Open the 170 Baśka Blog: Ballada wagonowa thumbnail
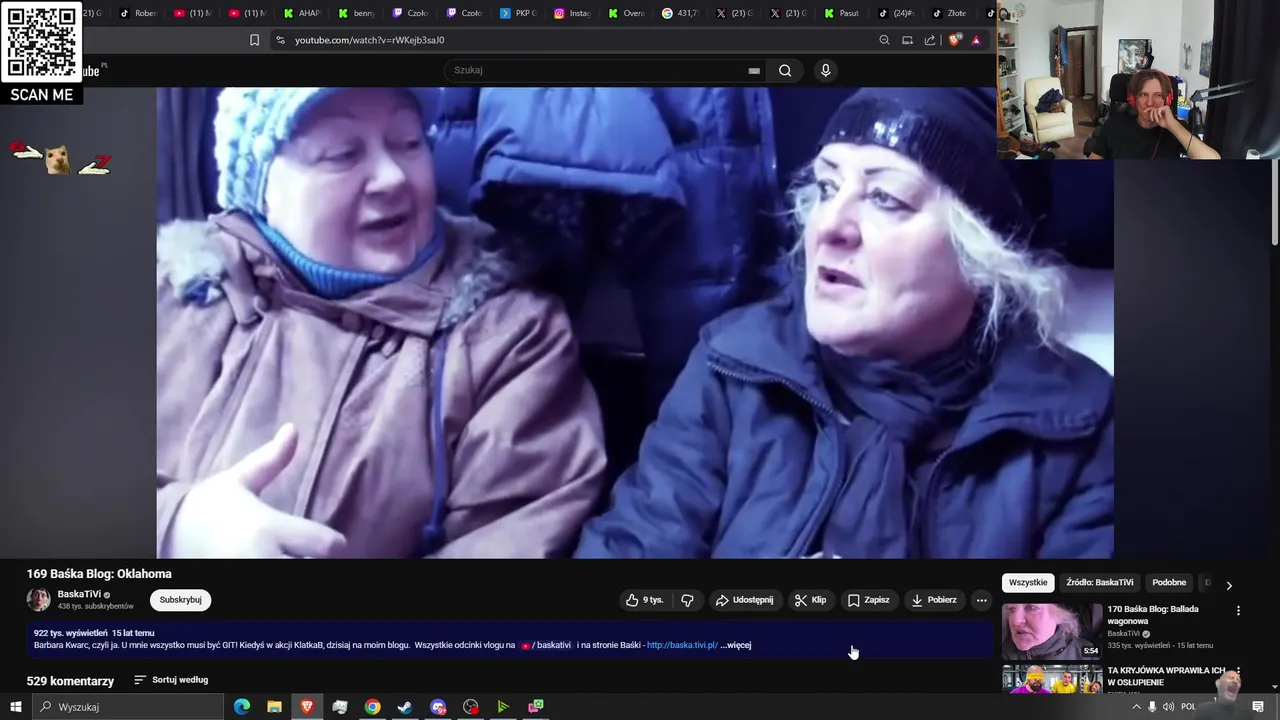Viewport: 1280px width, 720px height. [x=1052, y=631]
